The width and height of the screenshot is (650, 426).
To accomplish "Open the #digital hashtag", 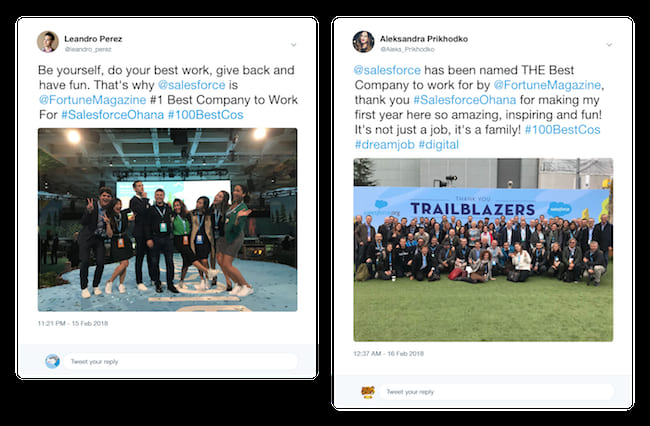I will click(x=439, y=145).
